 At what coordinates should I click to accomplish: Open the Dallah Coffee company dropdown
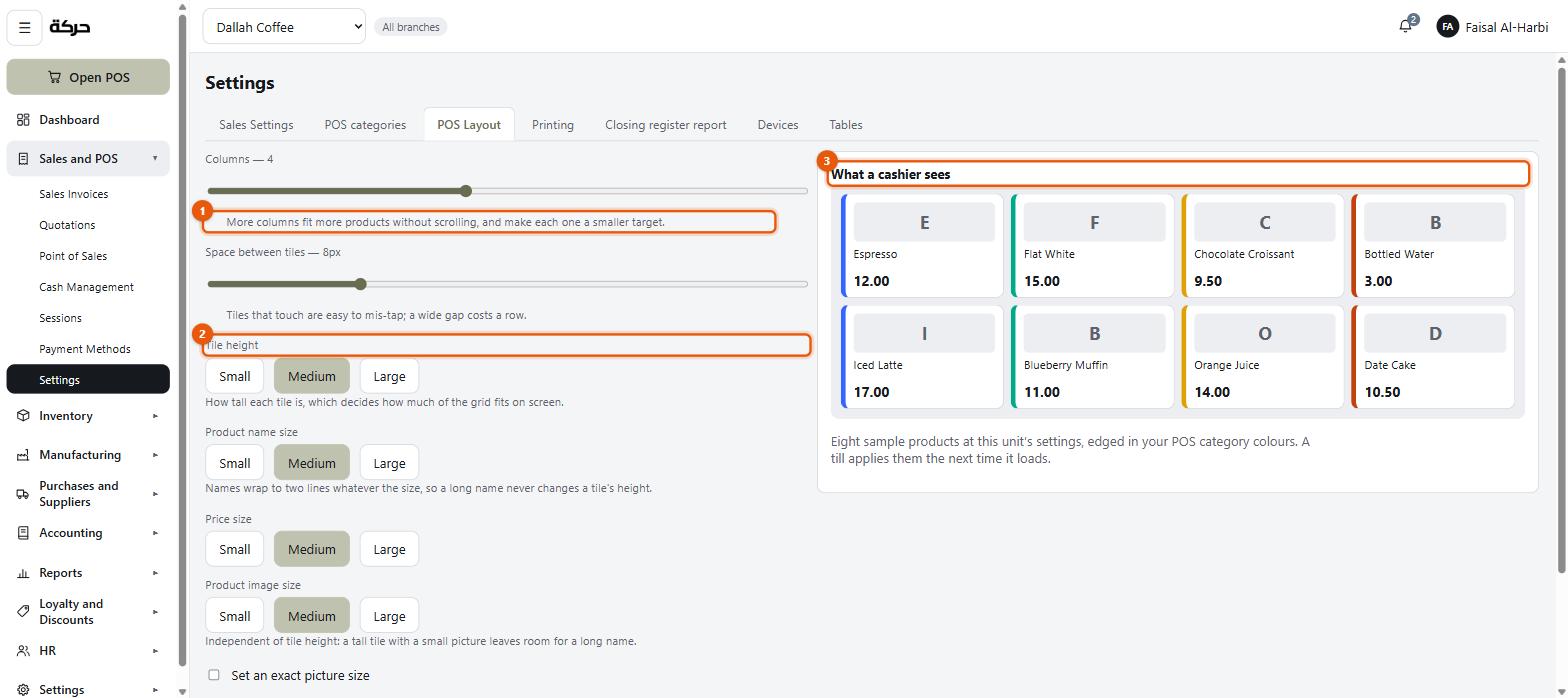(x=284, y=27)
